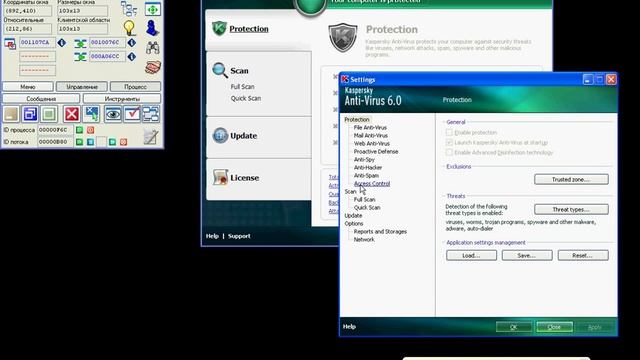
Task: Click the Меню button
Action: coord(28,87)
